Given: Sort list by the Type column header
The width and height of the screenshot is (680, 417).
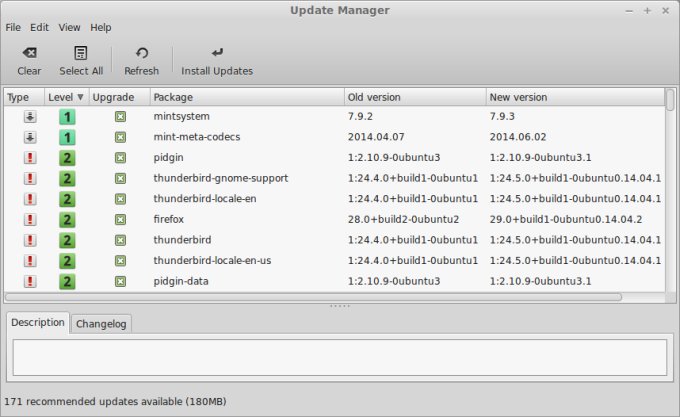Looking at the screenshot, I should pyautogui.click(x=24, y=97).
